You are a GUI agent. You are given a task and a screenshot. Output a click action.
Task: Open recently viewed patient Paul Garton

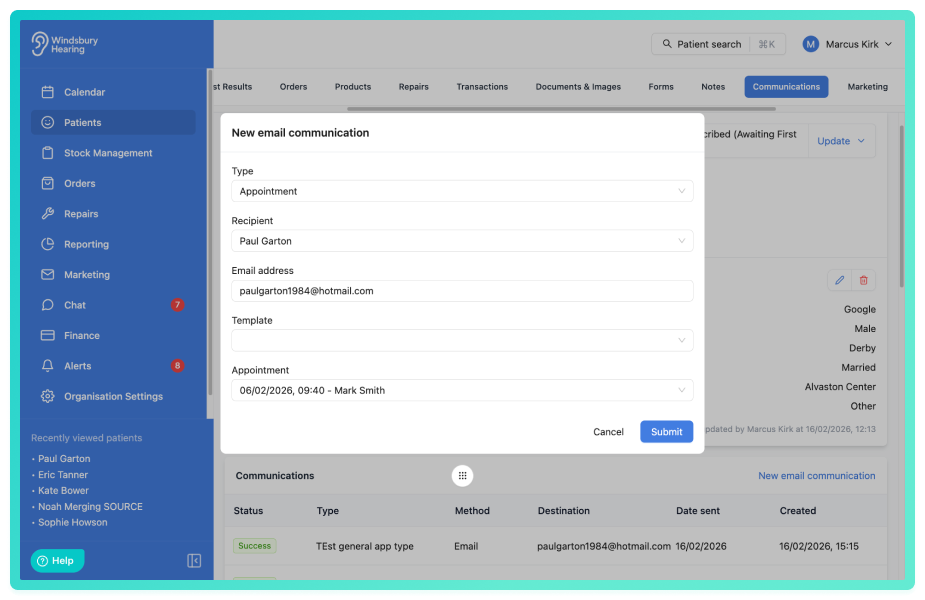(x=64, y=458)
